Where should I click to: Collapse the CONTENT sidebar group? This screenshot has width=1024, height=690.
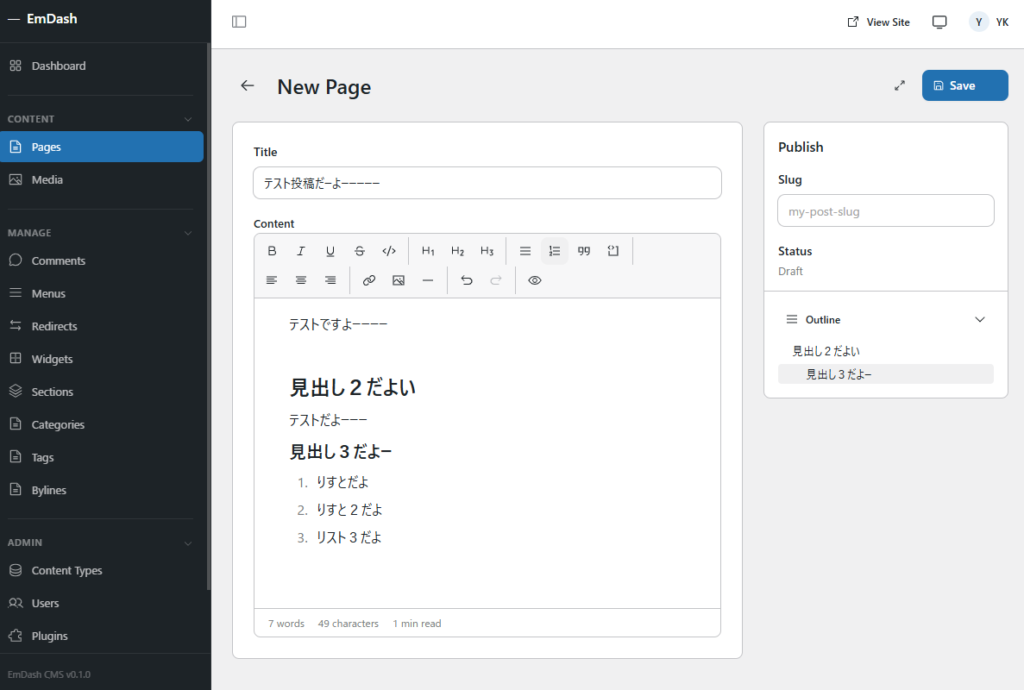point(188,119)
